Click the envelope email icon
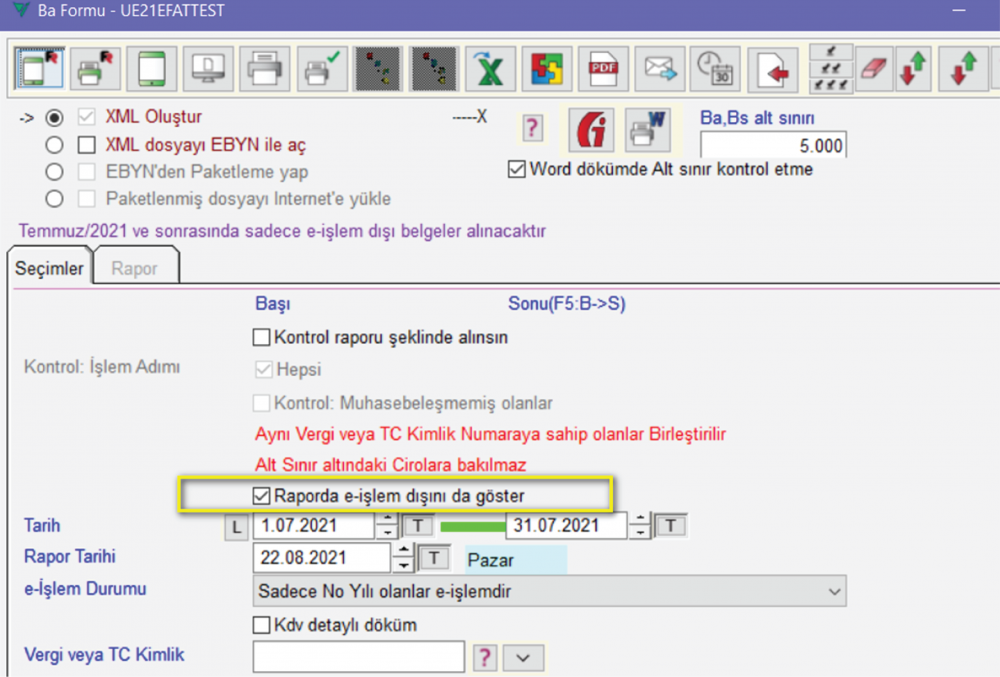The width and height of the screenshot is (1000, 677). pos(658,69)
